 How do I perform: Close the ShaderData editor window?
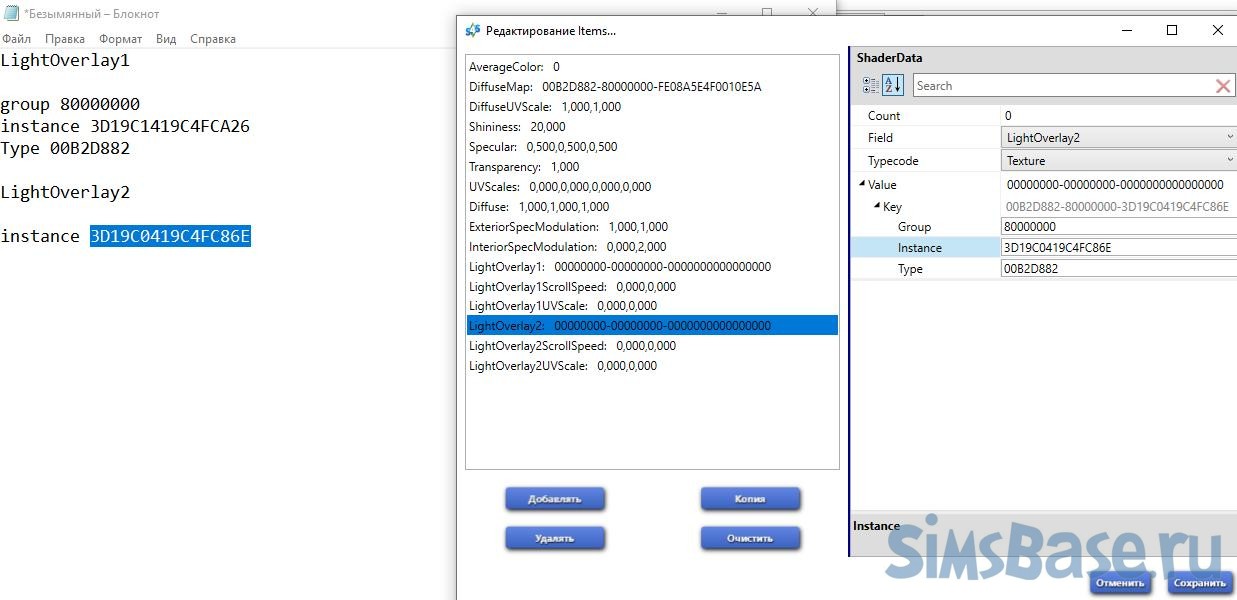[x=1217, y=30]
